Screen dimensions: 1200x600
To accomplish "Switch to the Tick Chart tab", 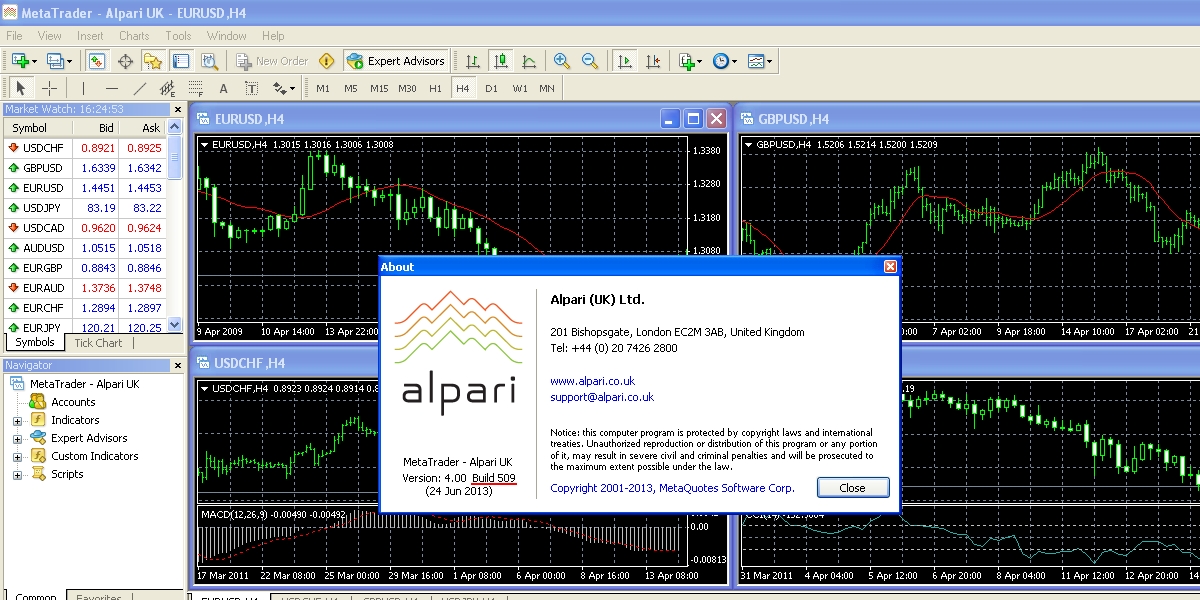I will [x=98, y=343].
